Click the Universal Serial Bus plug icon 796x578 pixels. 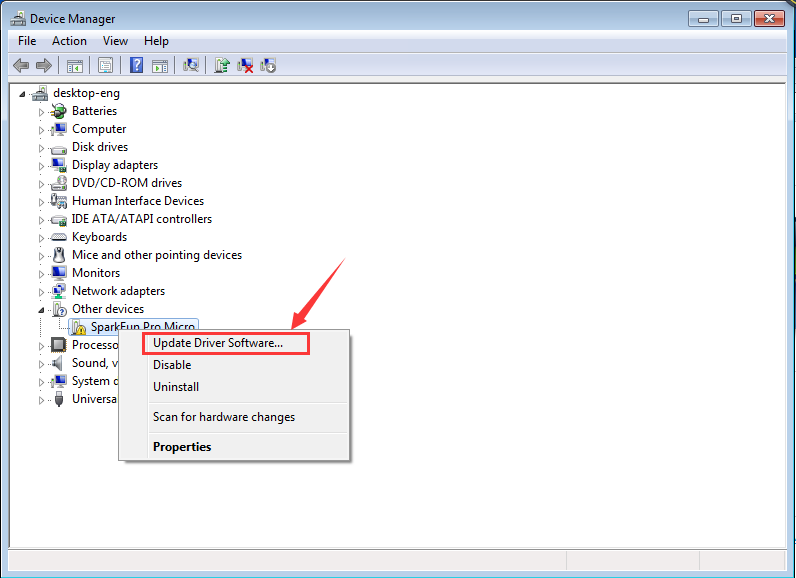click(x=59, y=399)
